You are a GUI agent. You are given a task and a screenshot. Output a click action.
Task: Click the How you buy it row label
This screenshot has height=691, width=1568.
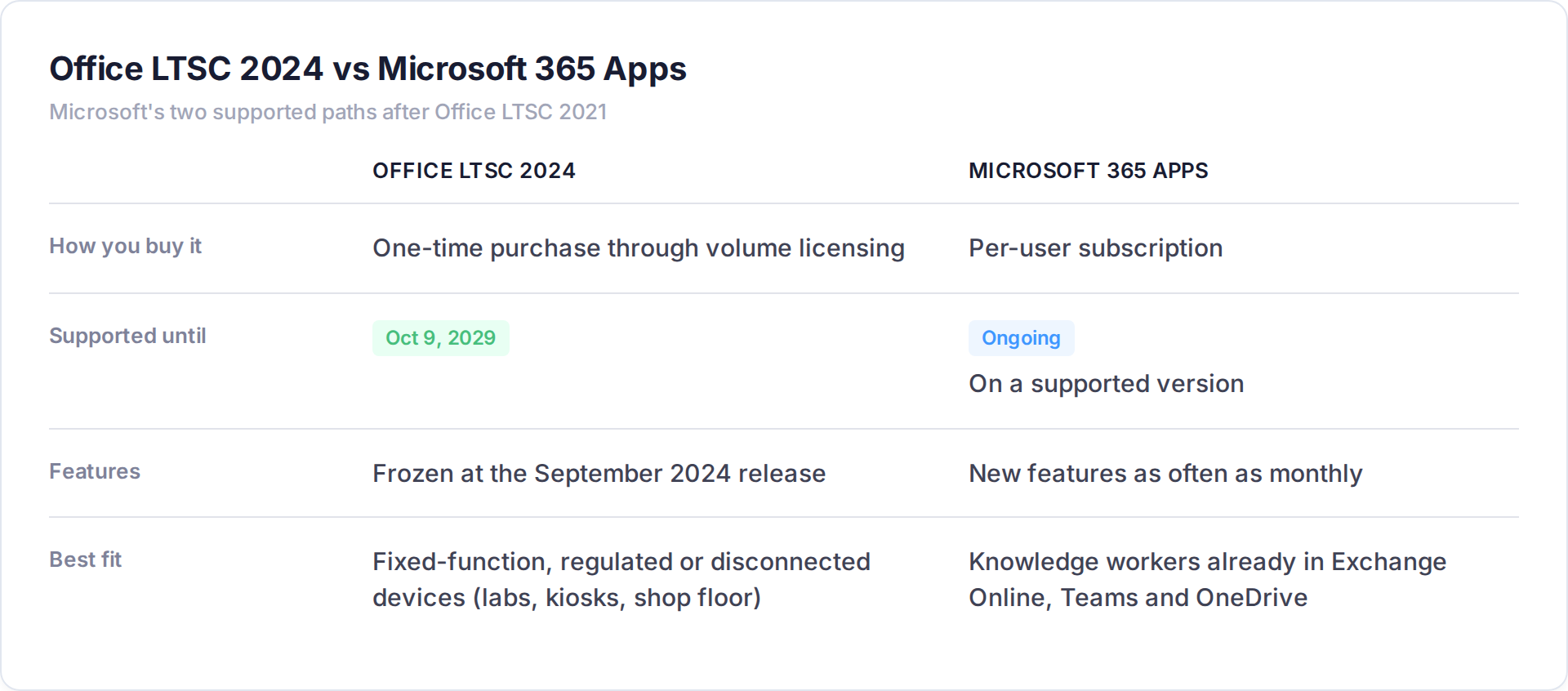(125, 247)
